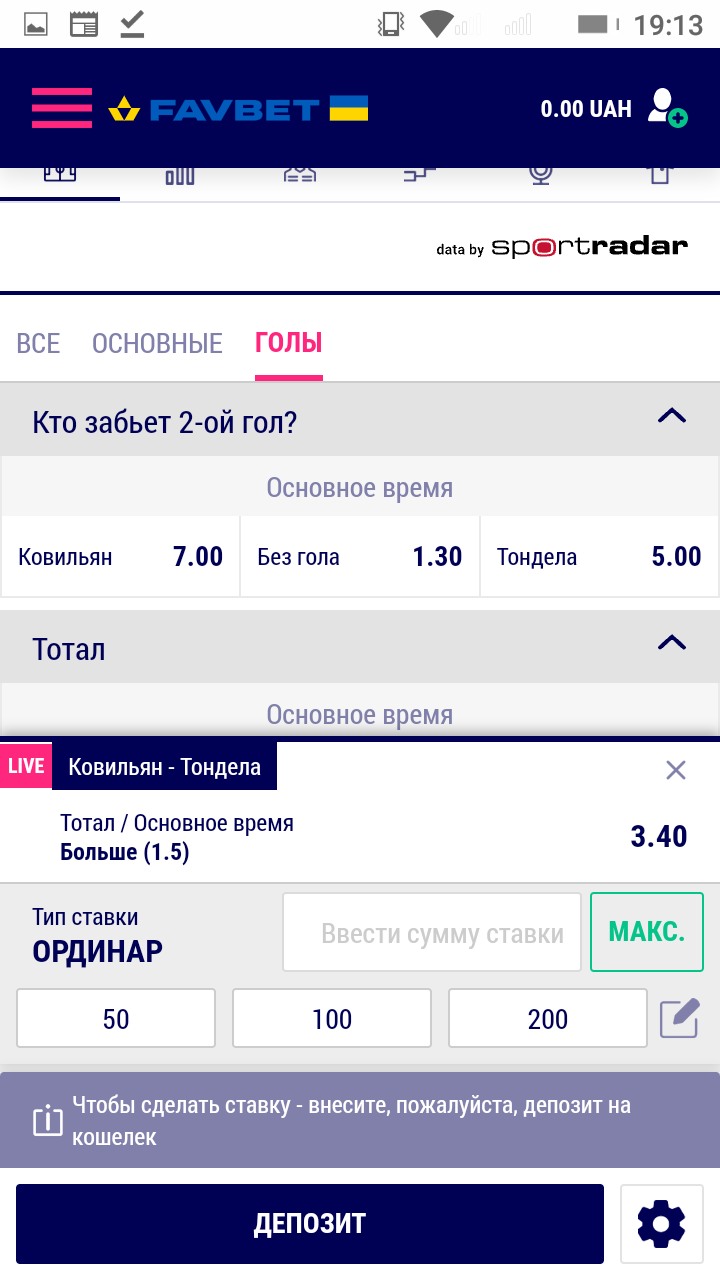Select the ГОЛЫ tab
The image size is (720, 1280).
[289, 344]
